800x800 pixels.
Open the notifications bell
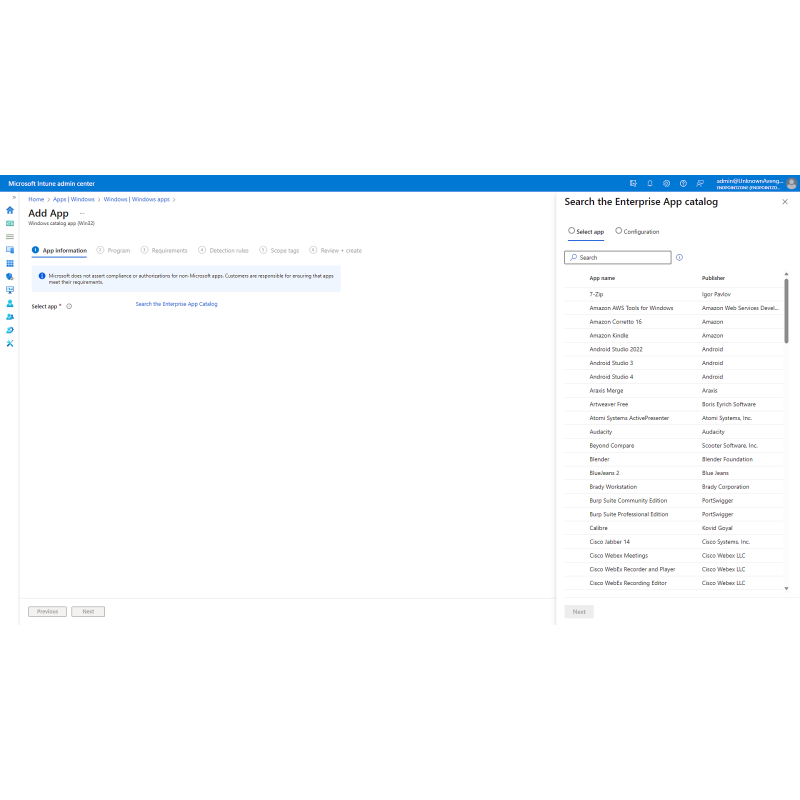point(650,184)
